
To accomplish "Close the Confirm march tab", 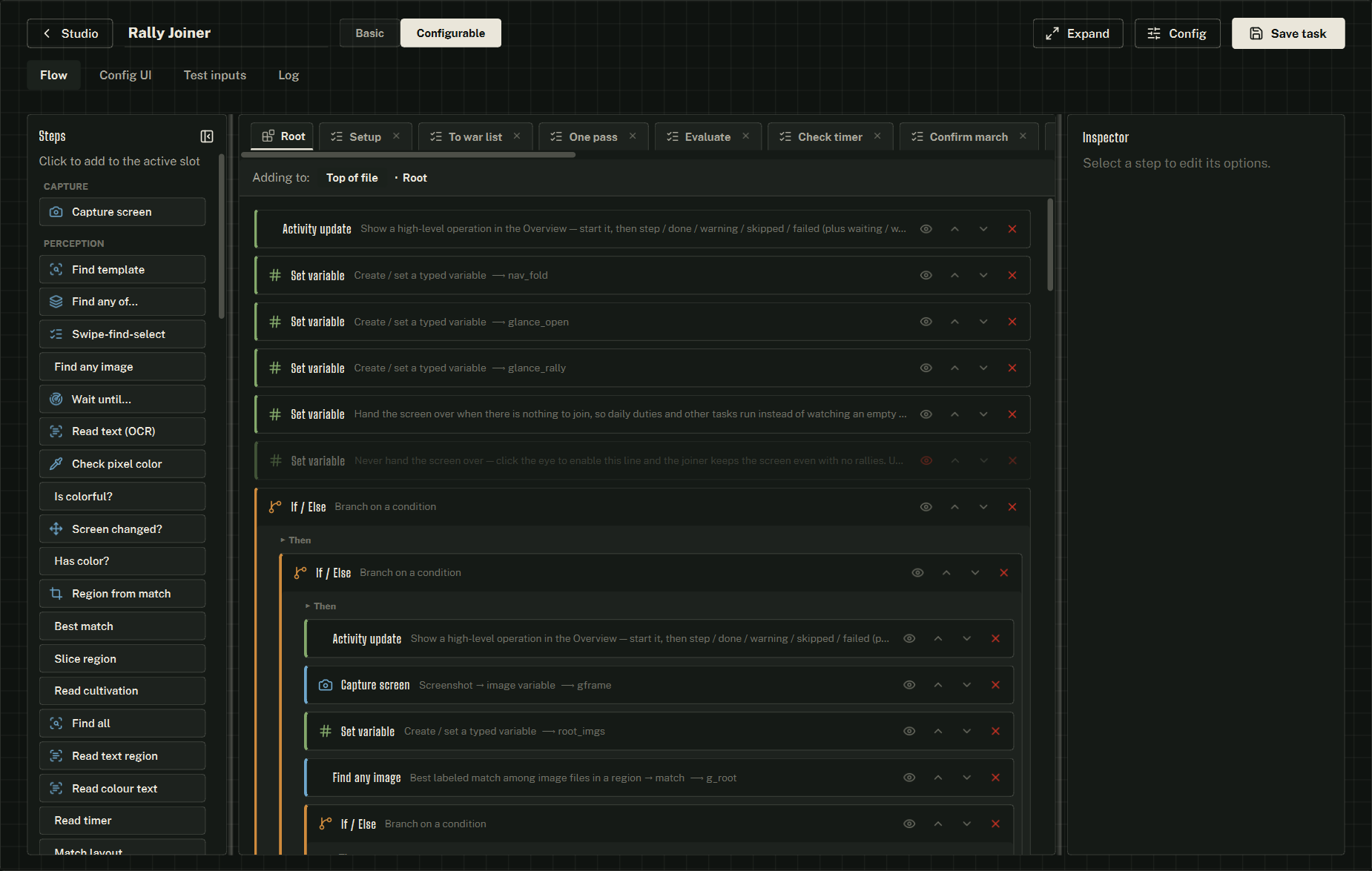I will (1023, 136).
